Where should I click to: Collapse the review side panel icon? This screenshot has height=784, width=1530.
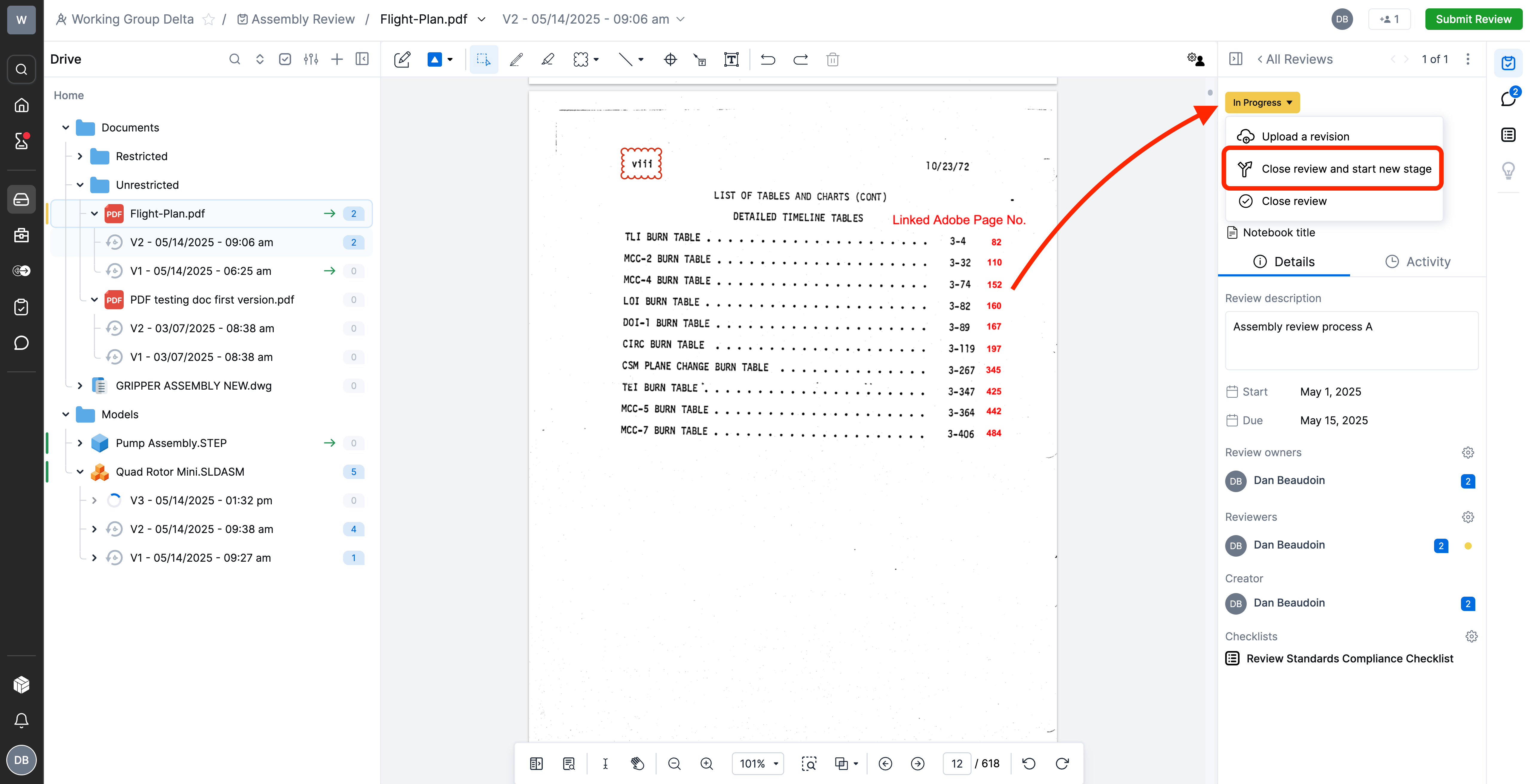pos(1236,59)
